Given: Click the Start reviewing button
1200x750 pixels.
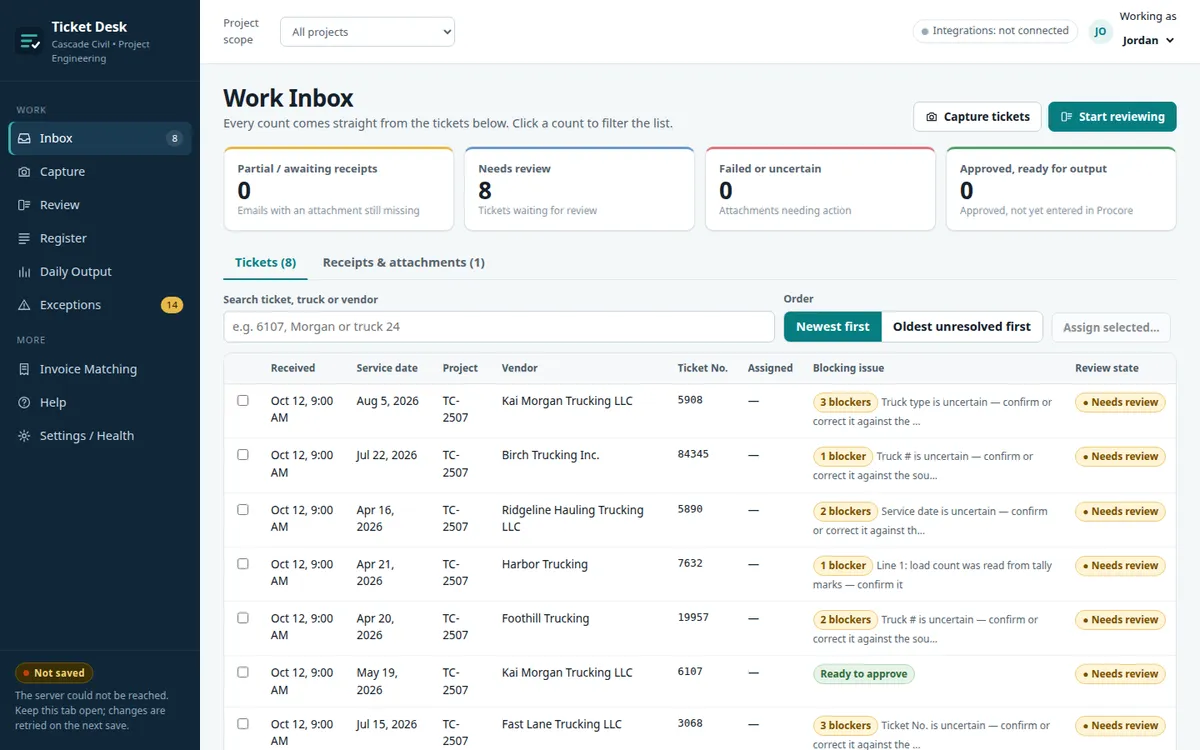Looking at the screenshot, I should click(1112, 117).
